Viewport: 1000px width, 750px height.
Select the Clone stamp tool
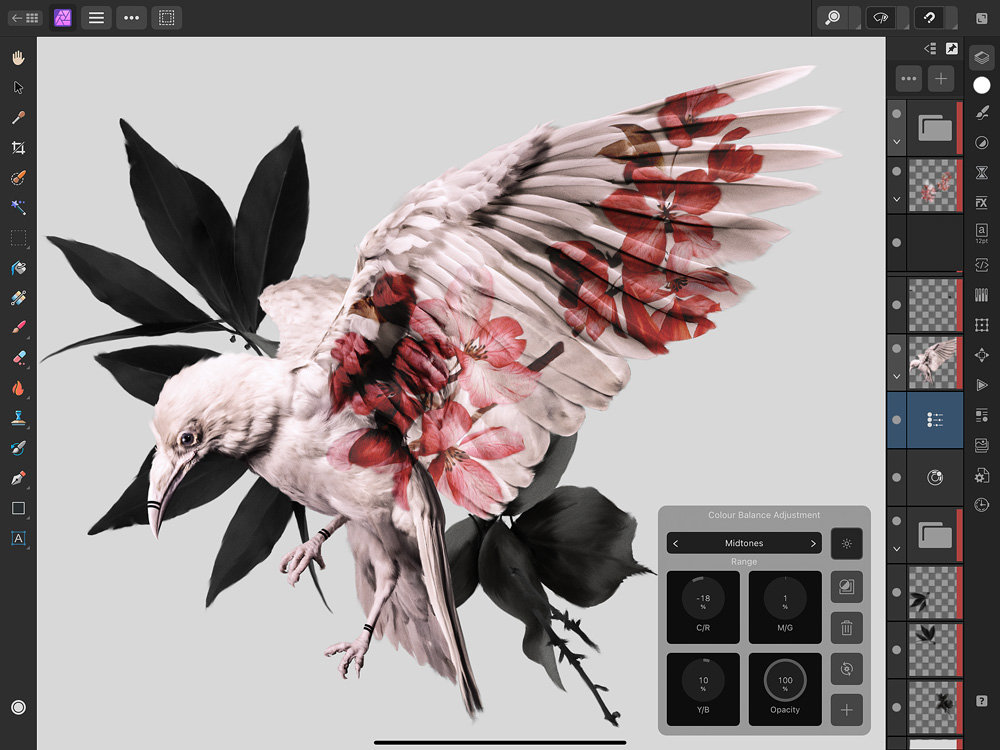click(x=18, y=418)
